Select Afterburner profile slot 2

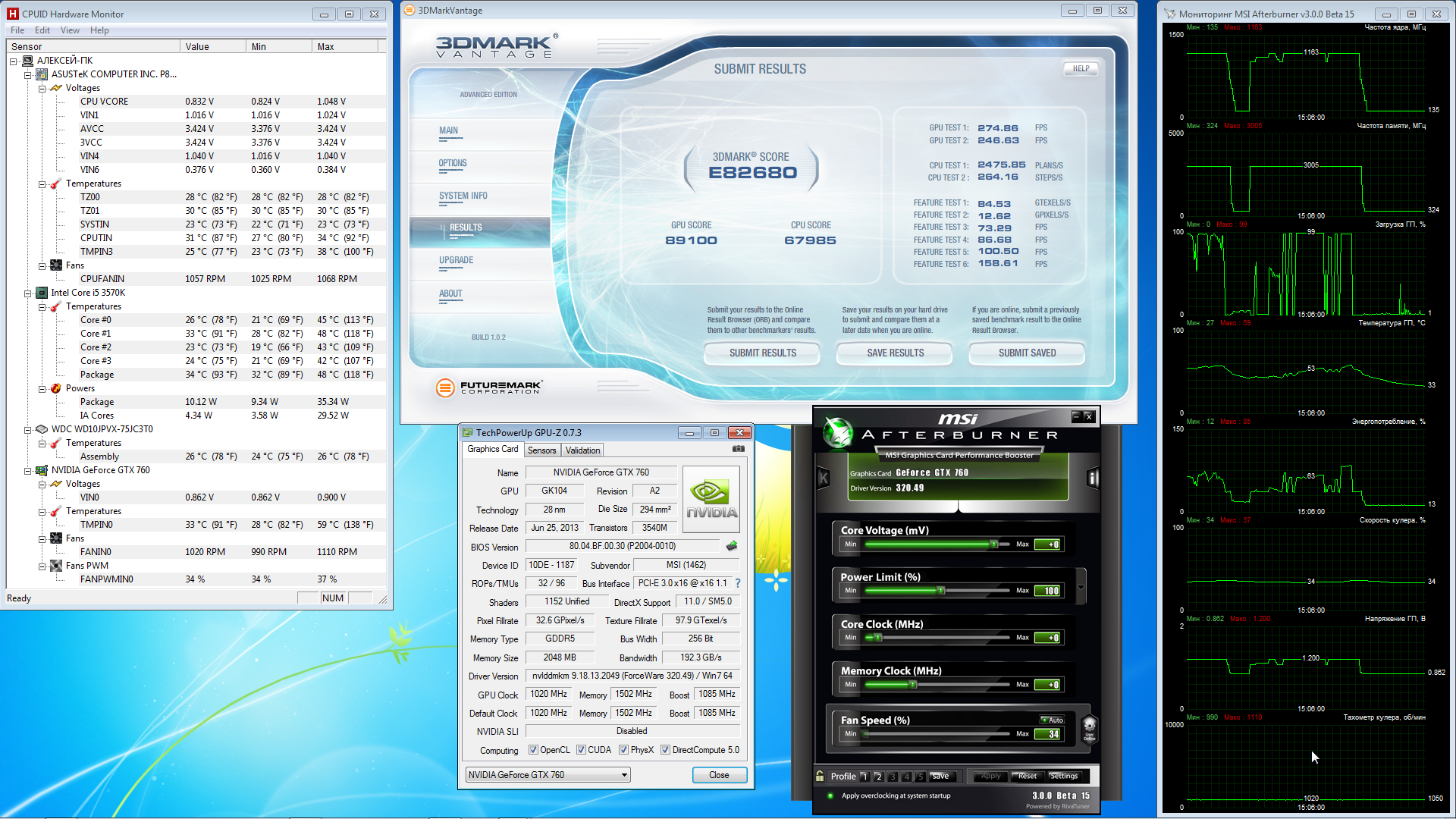coord(878,777)
